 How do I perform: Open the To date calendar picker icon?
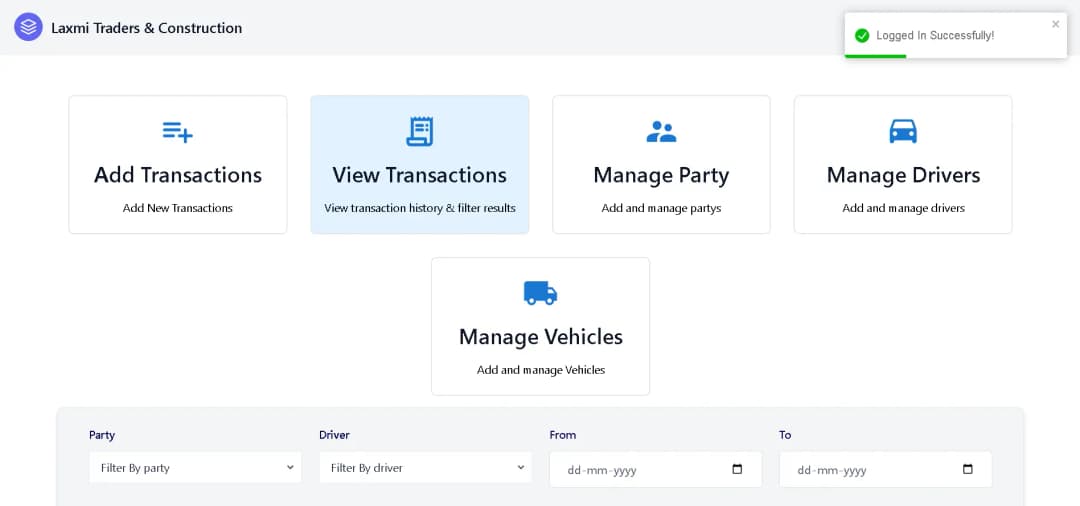pos(967,469)
